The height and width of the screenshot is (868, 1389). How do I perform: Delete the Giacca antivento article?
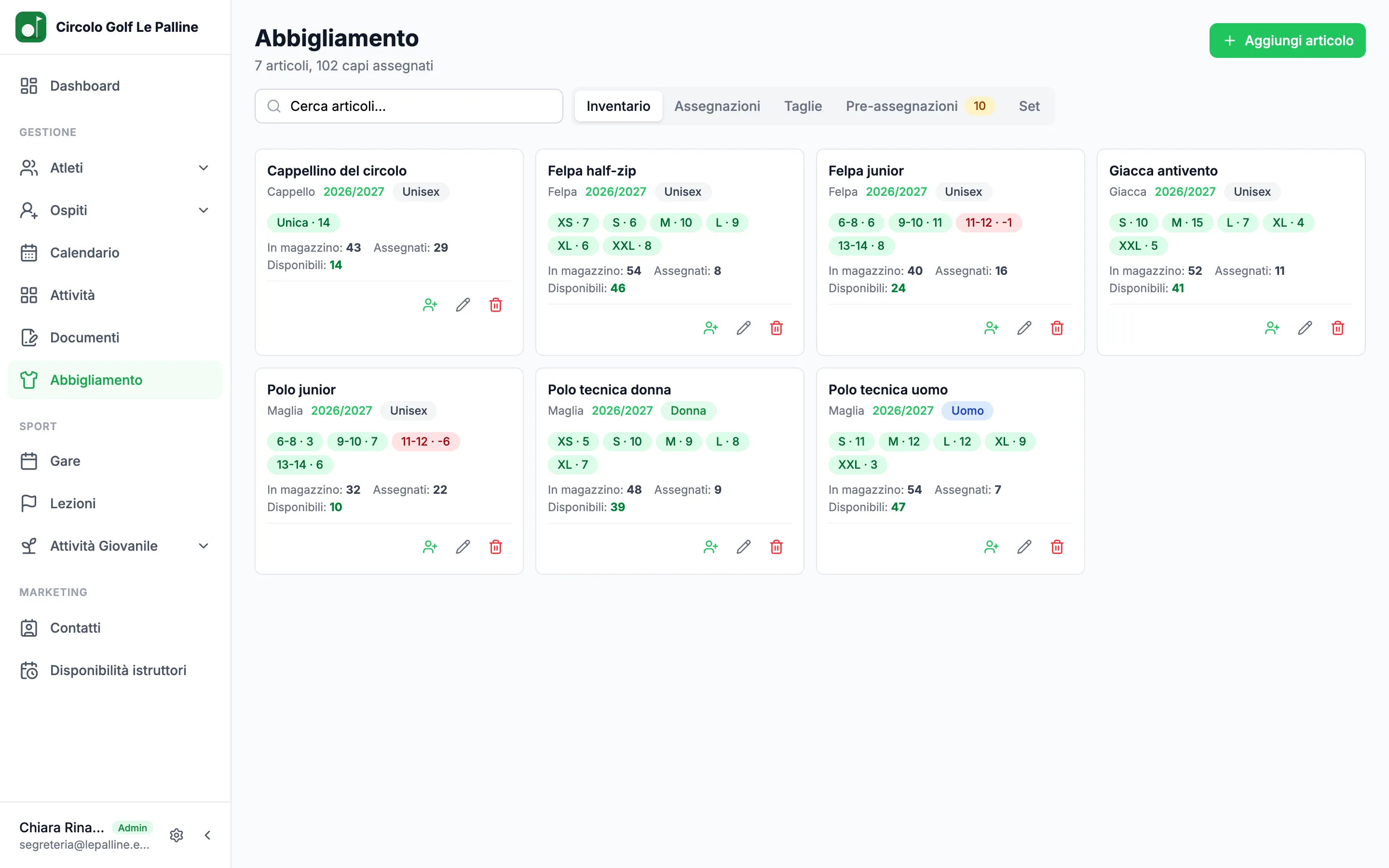click(x=1338, y=328)
